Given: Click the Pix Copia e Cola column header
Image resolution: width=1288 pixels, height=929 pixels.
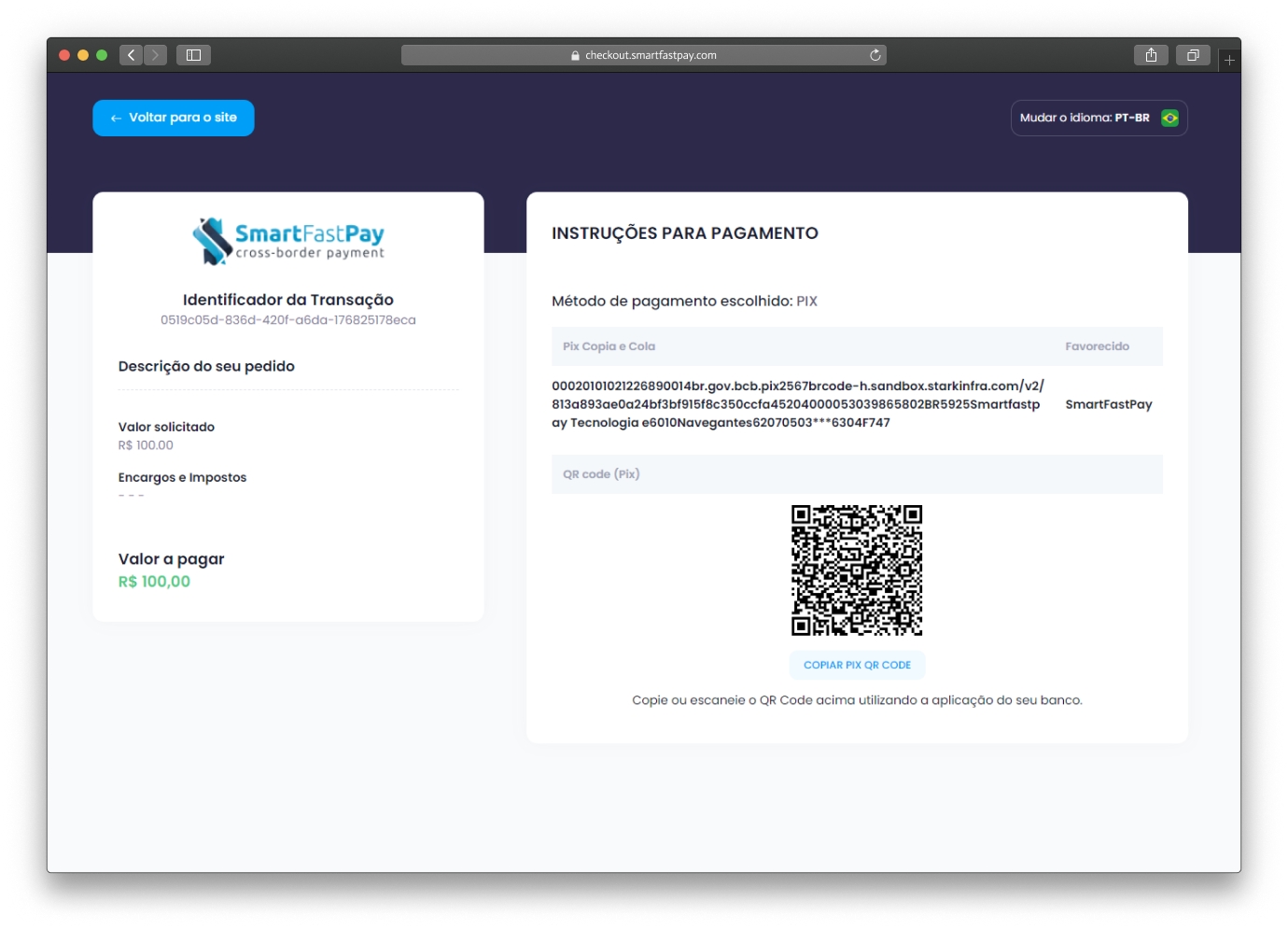Looking at the screenshot, I should pos(609,346).
